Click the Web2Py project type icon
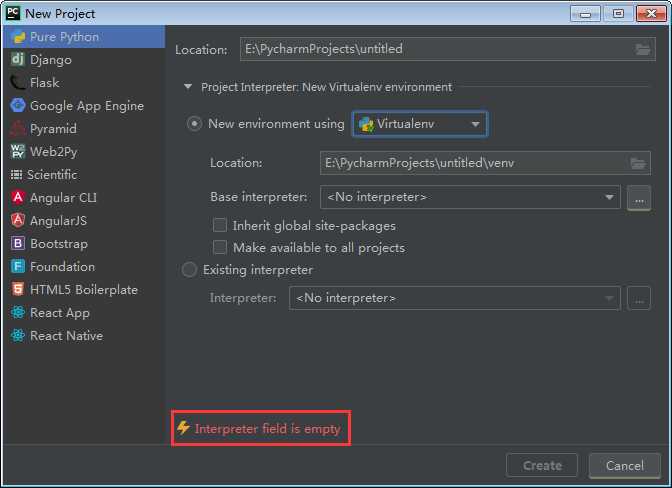Viewport: 672px width, 488px height. pos(18,151)
